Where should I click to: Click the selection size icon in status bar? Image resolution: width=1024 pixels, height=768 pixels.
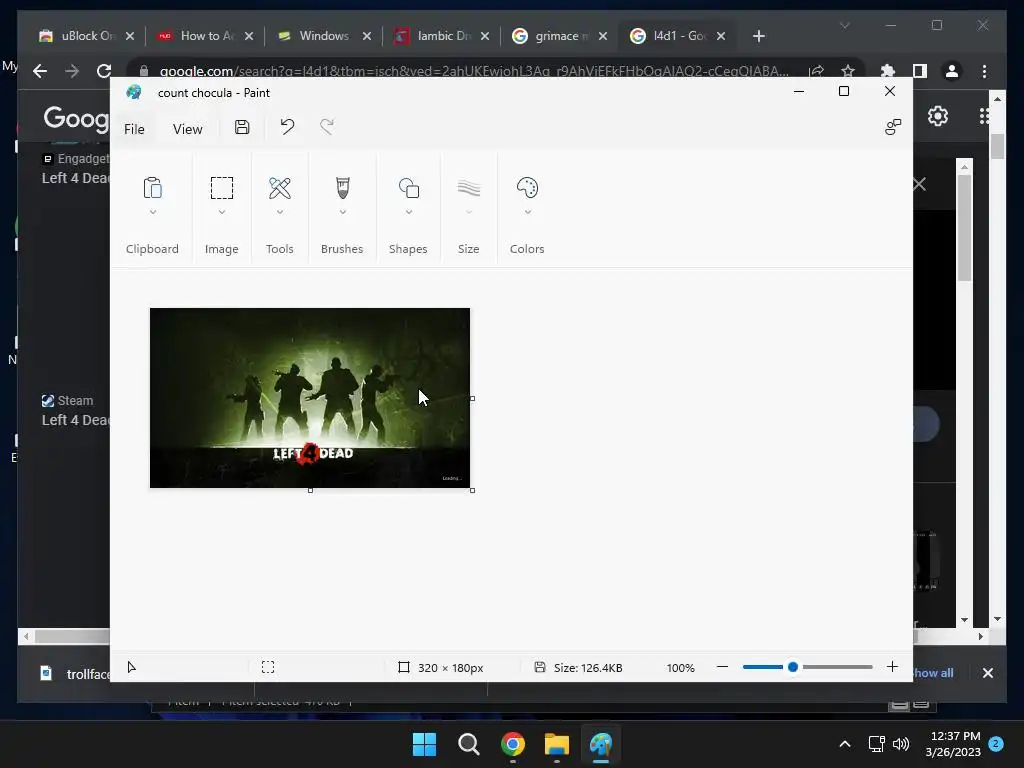(x=268, y=667)
